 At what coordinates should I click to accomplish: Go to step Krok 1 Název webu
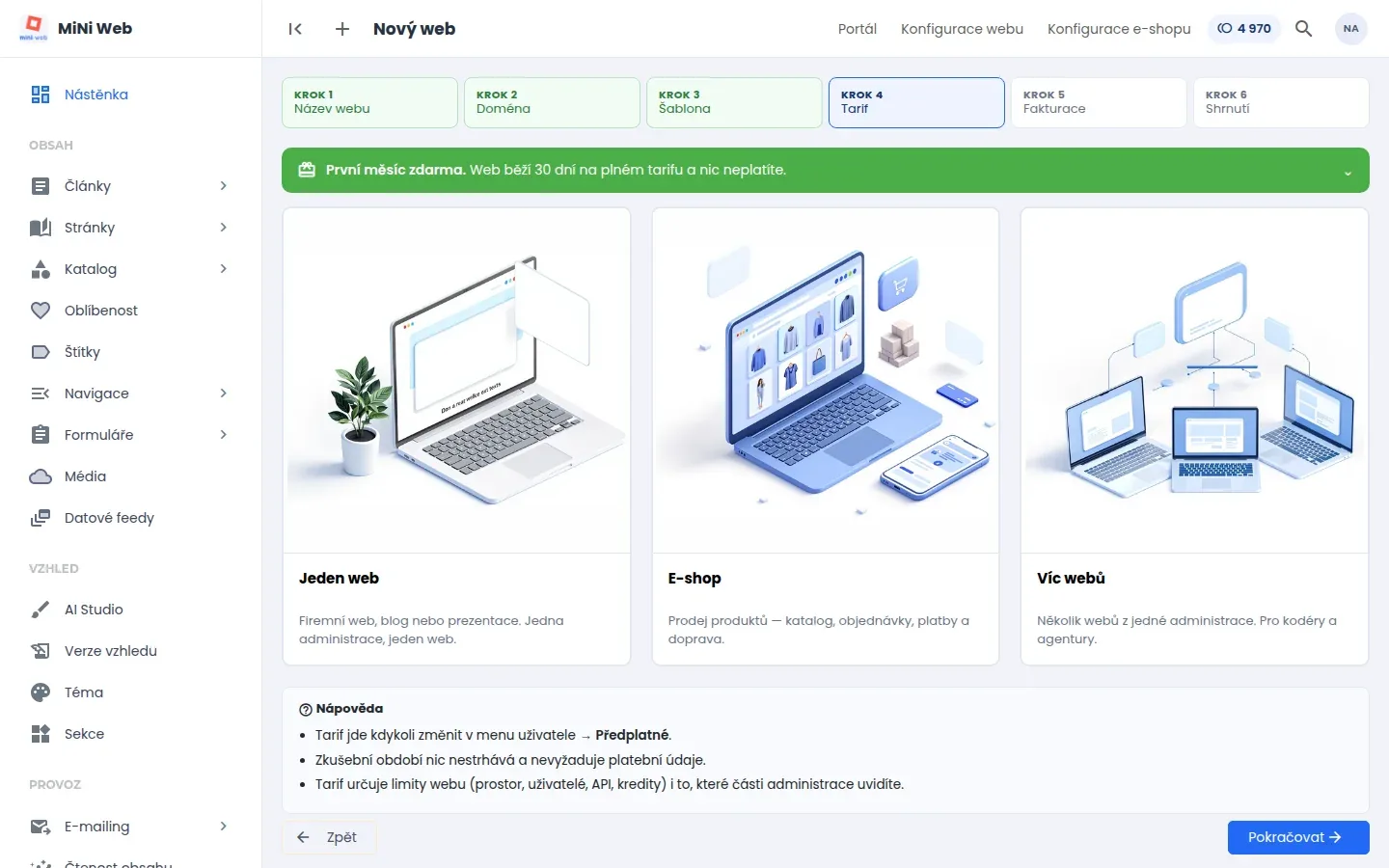tap(369, 102)
